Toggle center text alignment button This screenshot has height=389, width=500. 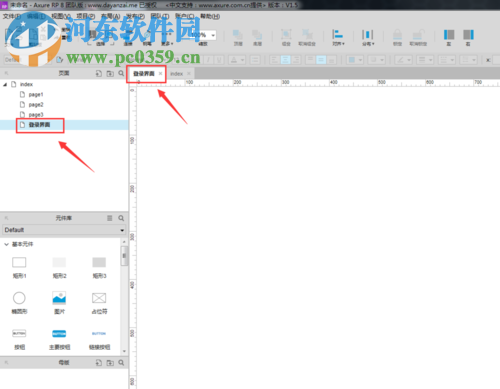pos(285,60)
